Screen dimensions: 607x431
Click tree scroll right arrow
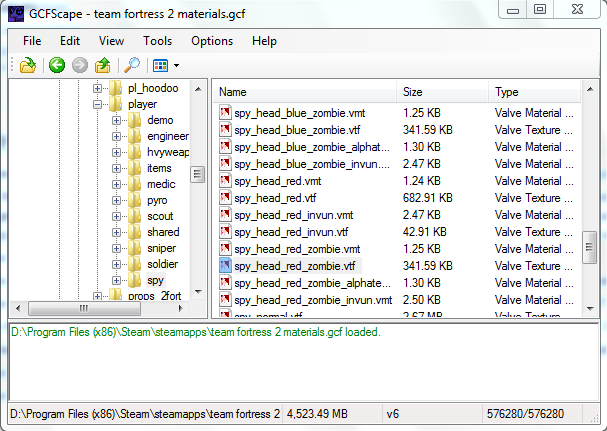pyautogui.click(x=180, y=309)
